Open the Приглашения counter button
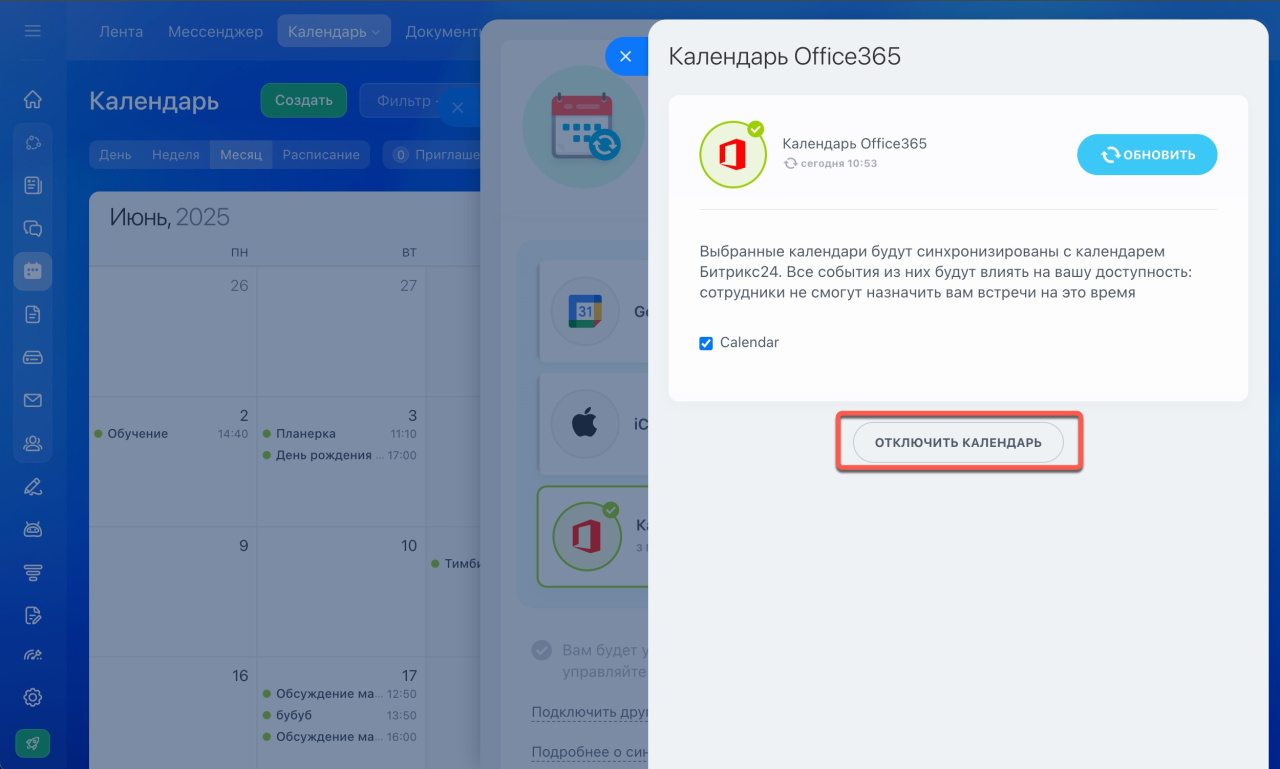 point(433,155)
